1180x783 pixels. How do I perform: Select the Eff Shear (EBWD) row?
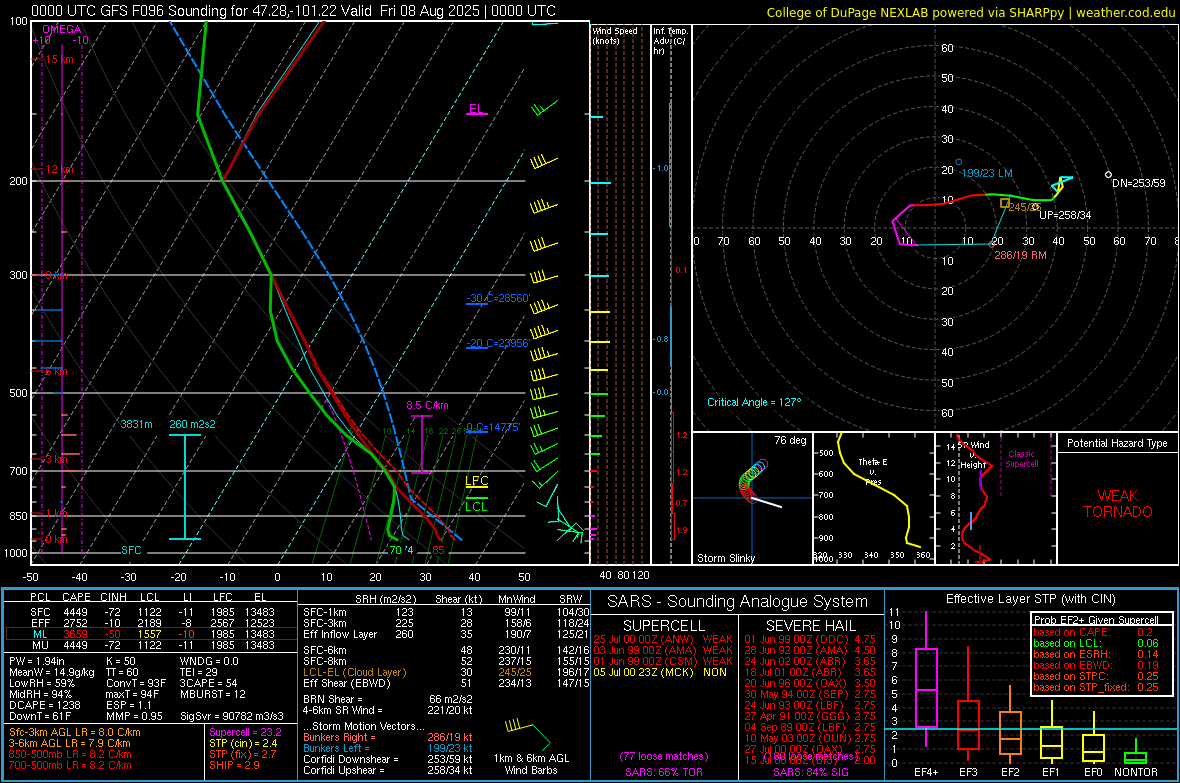click(x=446, y=684)
